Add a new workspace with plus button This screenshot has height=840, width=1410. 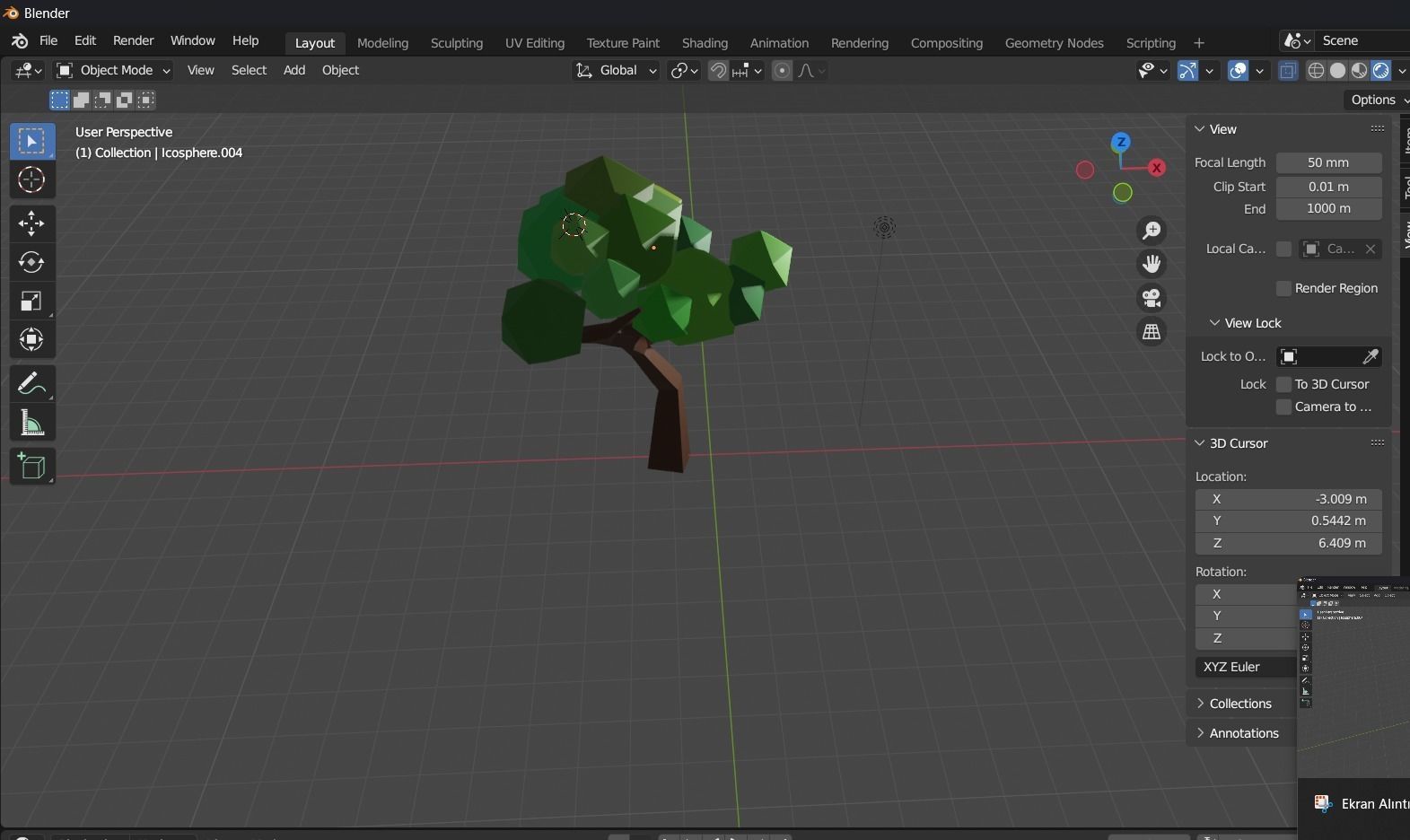click(x=1199, y=43)
